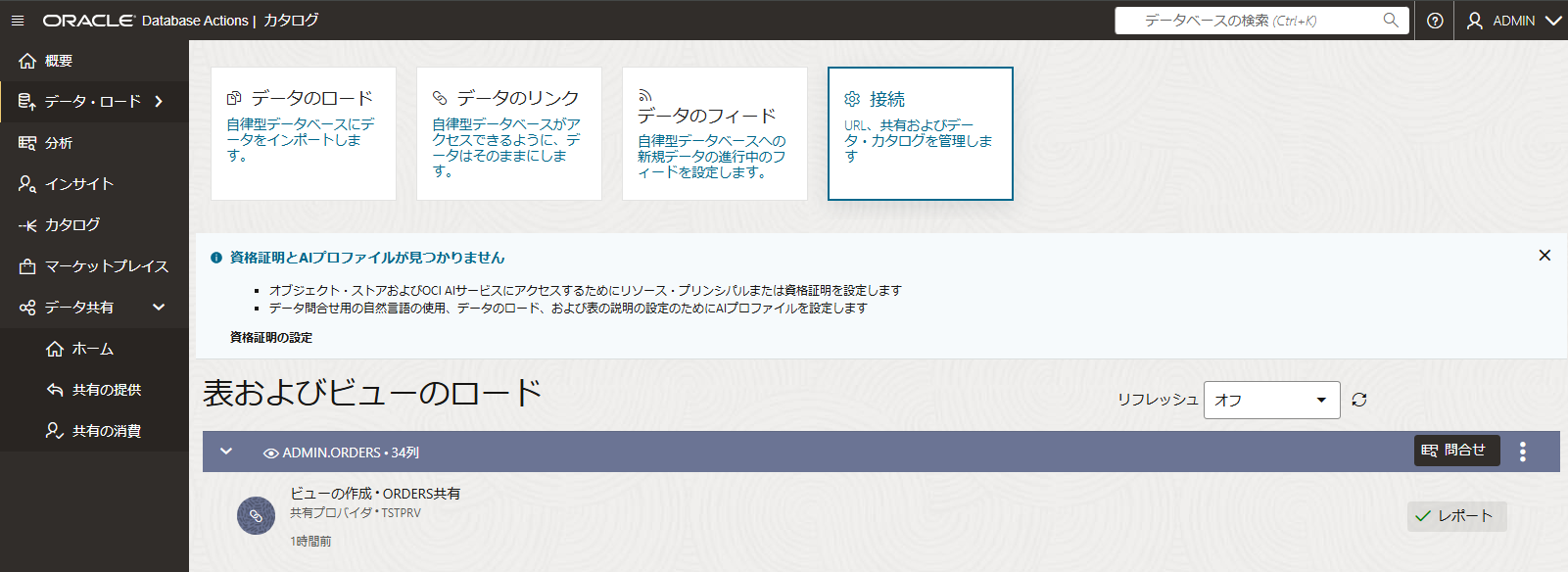The width and height of the screenshot is (1568, 572).
Task: Select データ共有 in the sidebar
Action: pos(94,308)
